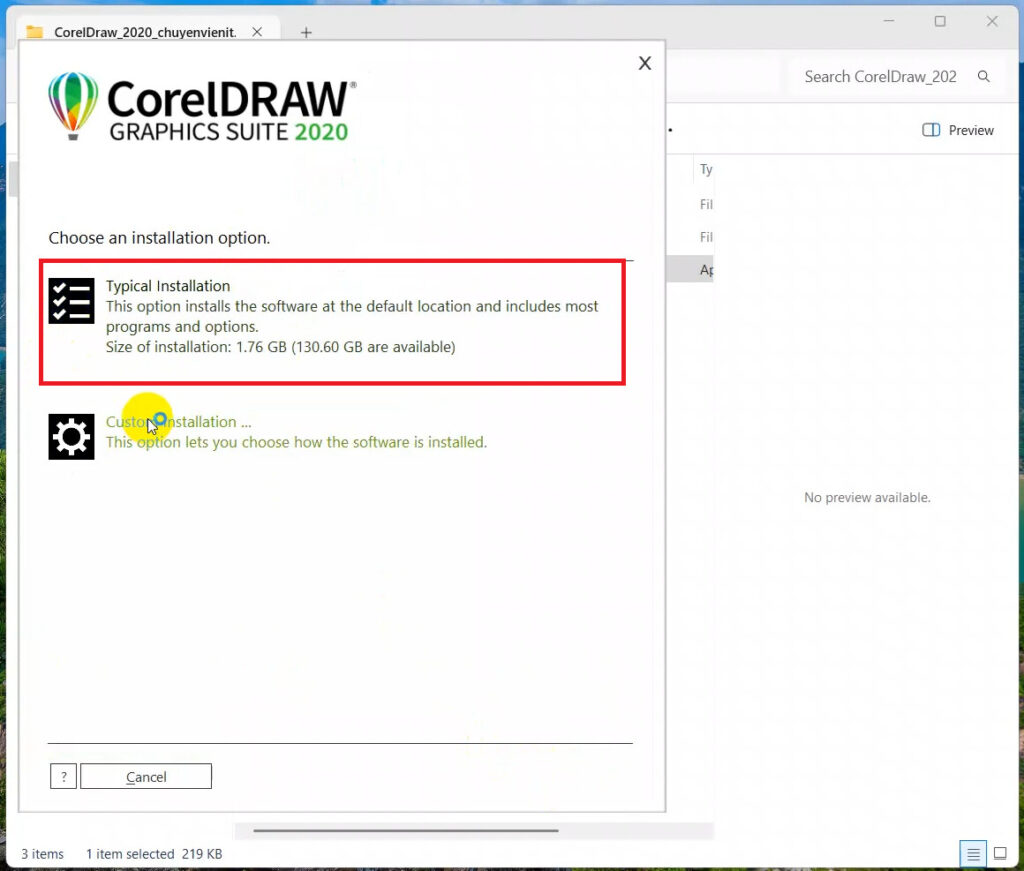Click the CorelDRAW balloon logo
The height and width of the screenshot is (871, 1024).
point(74,105)
